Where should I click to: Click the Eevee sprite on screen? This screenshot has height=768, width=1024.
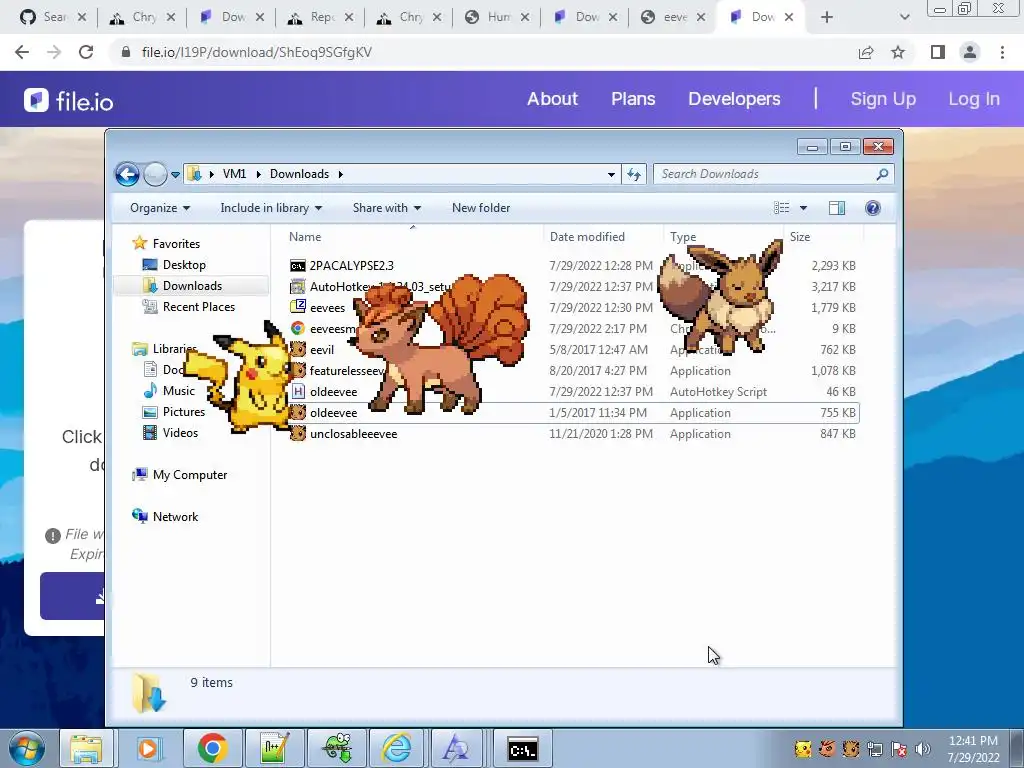(x=721, y=298)
